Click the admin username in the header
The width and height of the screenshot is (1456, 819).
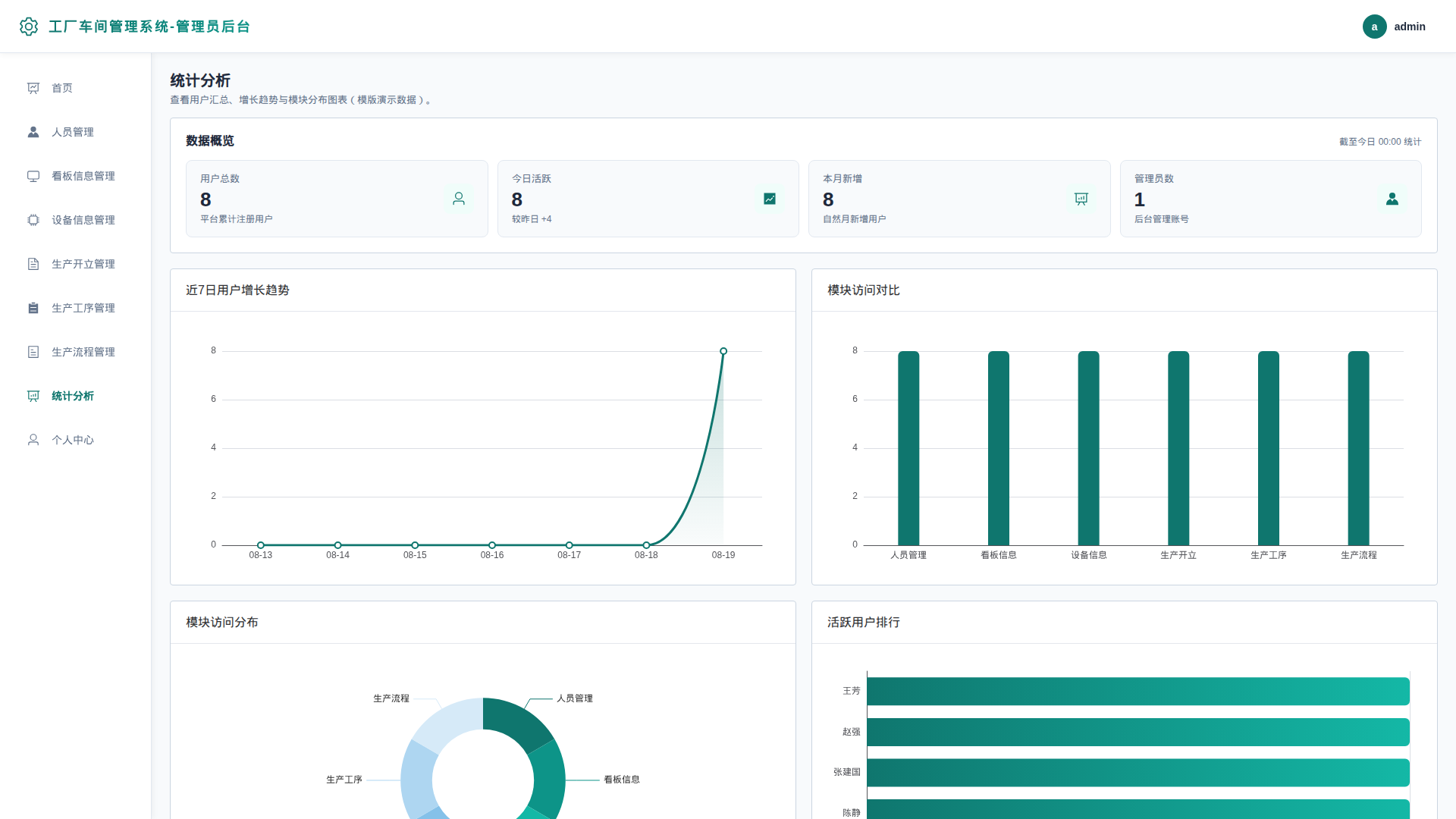pos(1410,27)
